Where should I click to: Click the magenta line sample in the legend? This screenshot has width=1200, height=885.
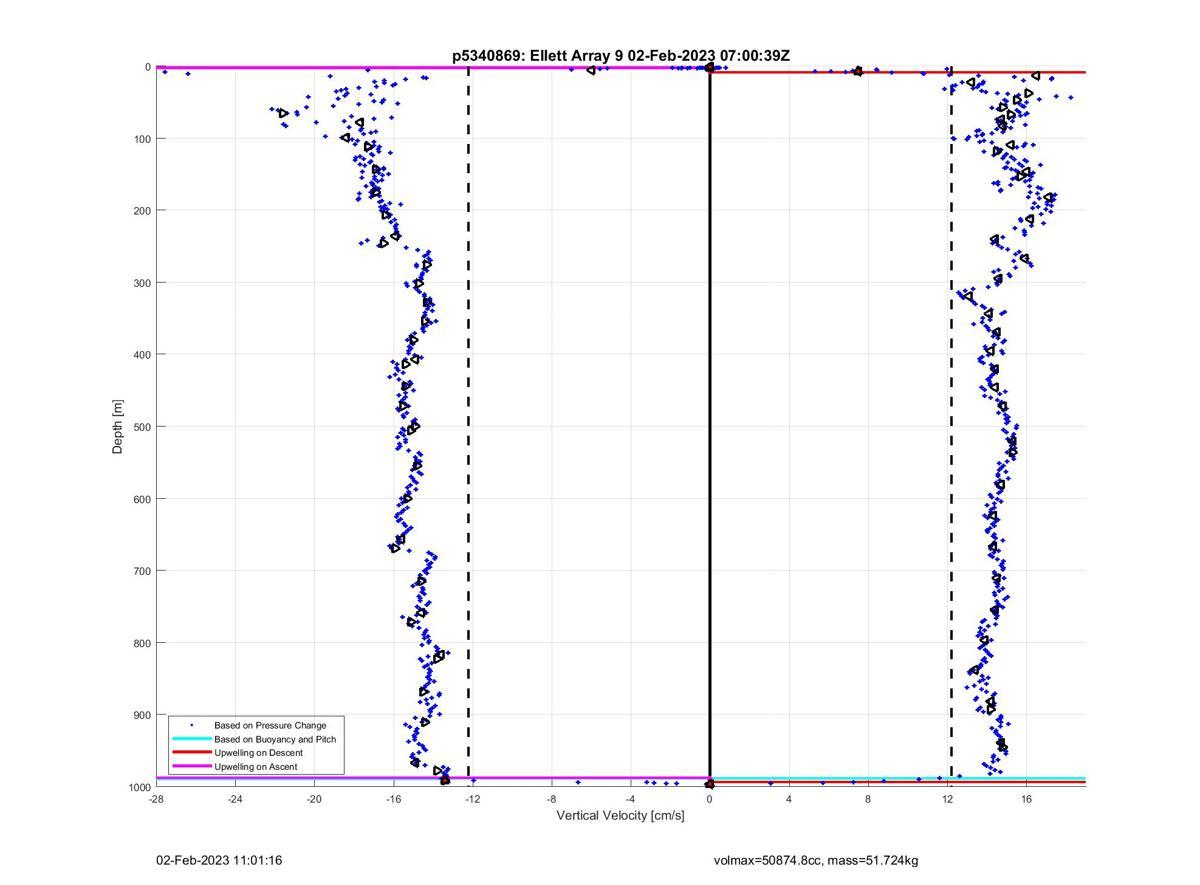tap(191, 767)
